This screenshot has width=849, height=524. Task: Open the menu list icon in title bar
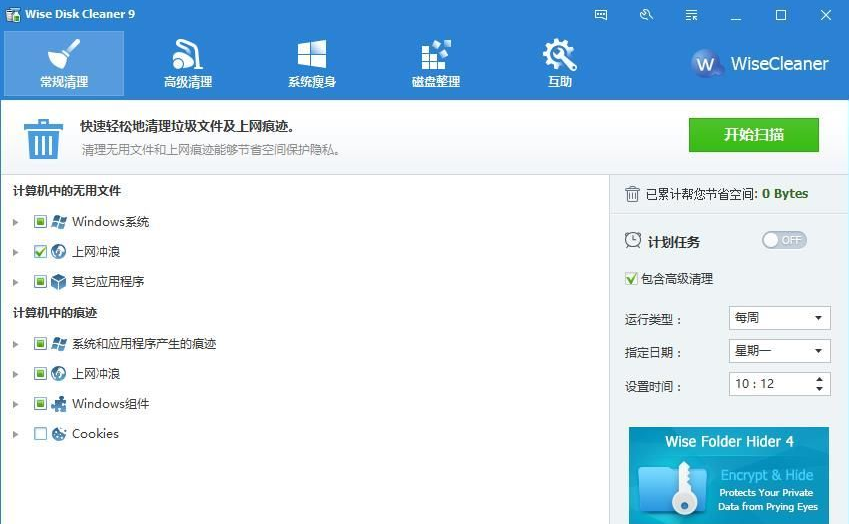[x=691, y=15]
